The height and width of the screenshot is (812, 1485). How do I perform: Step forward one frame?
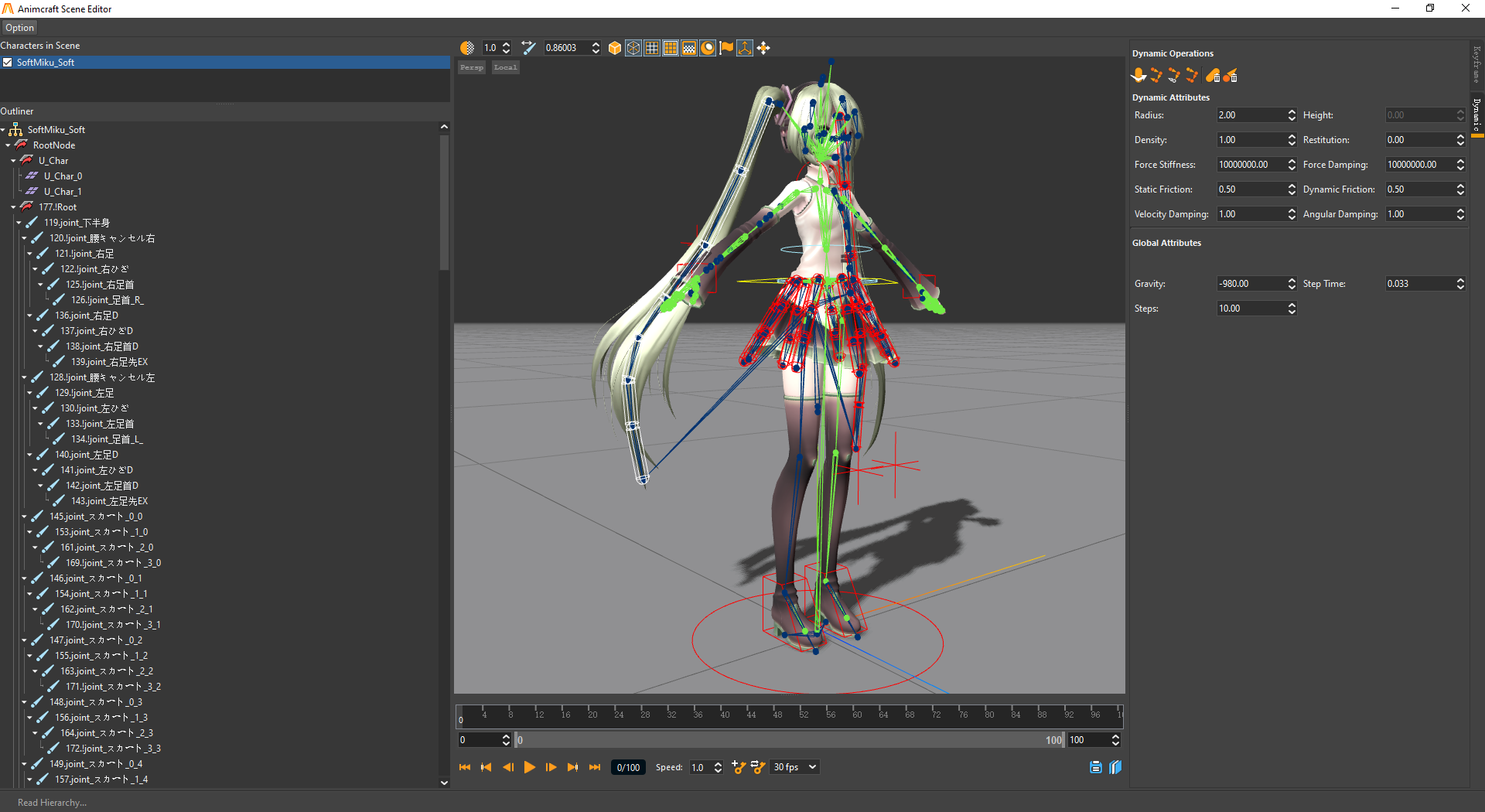tap(551, 767)
